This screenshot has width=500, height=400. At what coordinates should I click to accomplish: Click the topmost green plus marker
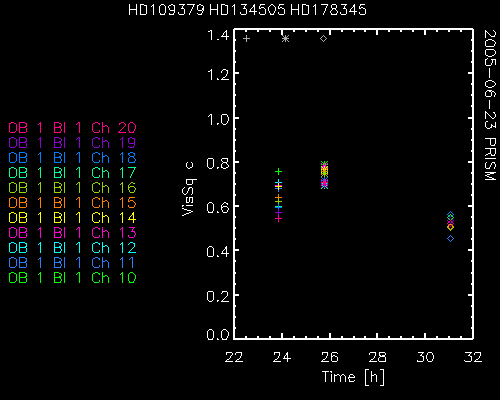pos(279,172)
